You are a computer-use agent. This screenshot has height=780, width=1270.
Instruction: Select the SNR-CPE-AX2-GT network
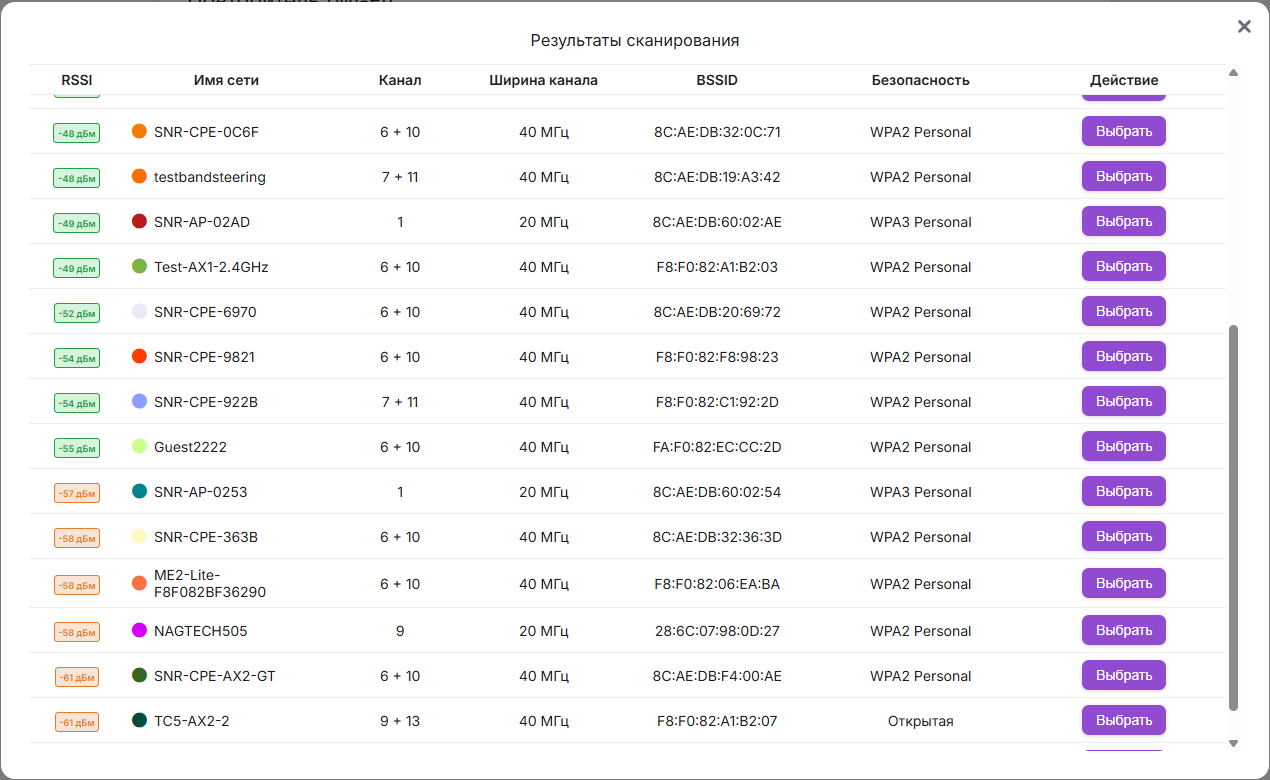click(1123, 675)
